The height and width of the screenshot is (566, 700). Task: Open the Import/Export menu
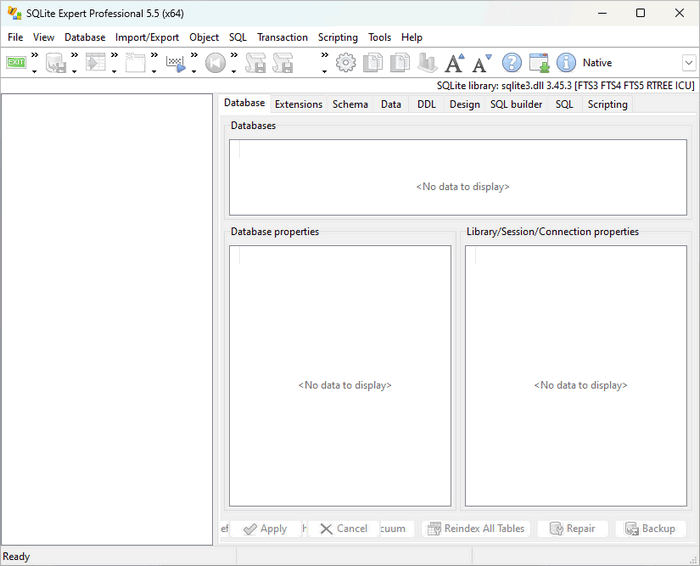147,37
